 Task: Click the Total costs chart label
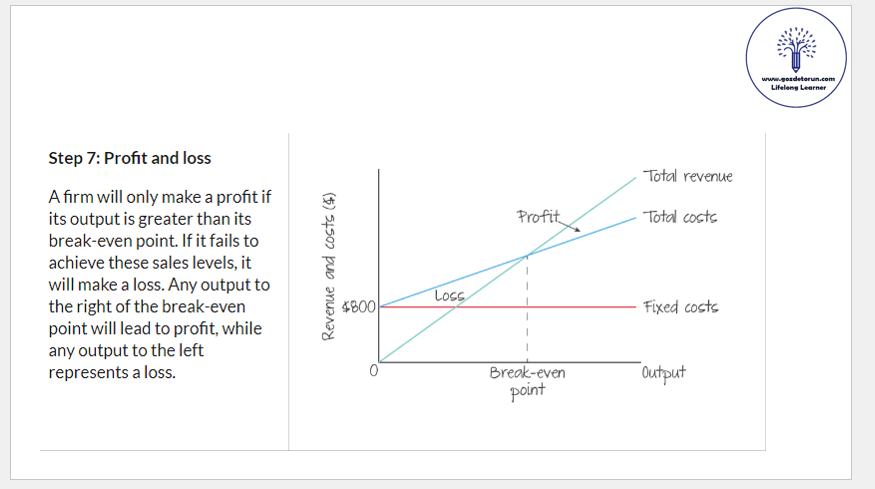click(x=680, y=216)
